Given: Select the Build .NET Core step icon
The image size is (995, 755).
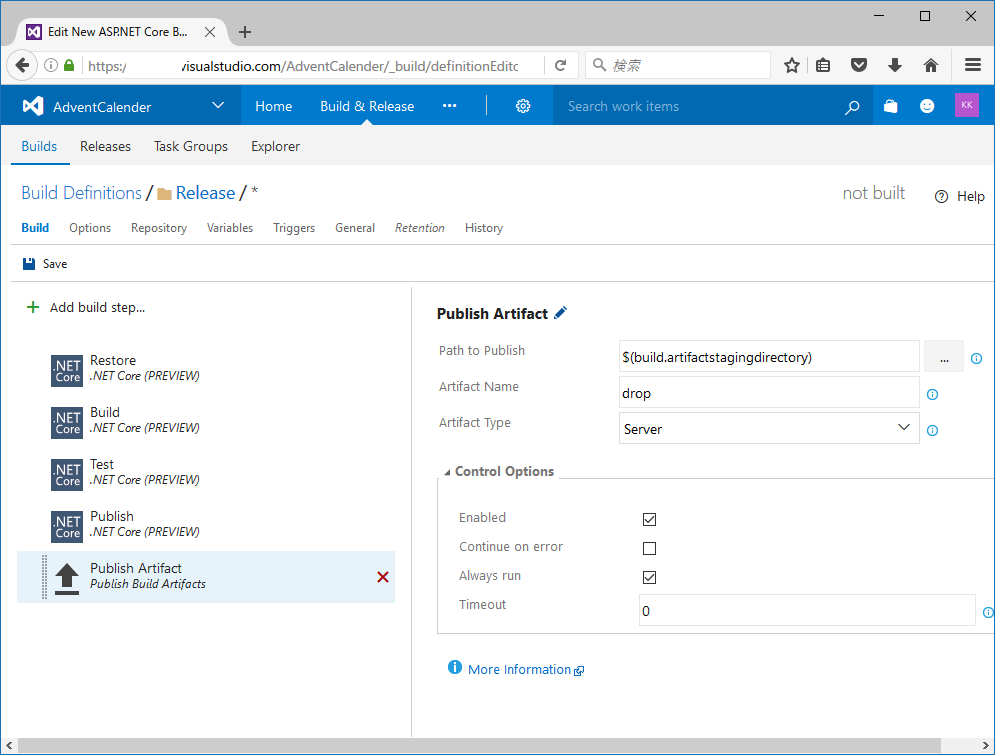Looking at the screenshot, I should click(67, 423).
